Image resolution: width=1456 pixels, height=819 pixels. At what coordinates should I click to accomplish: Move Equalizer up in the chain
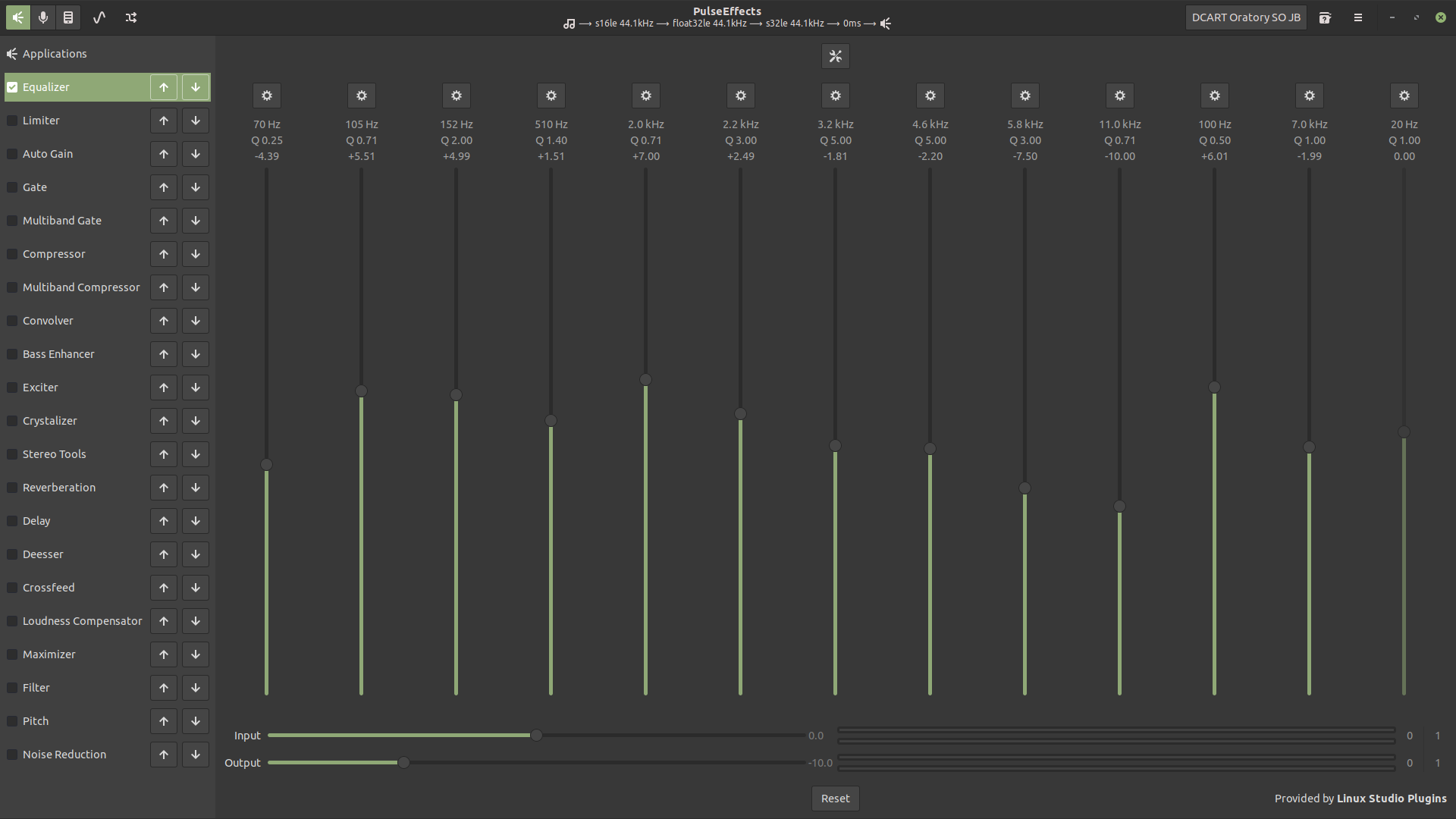(x=164, y=87)
